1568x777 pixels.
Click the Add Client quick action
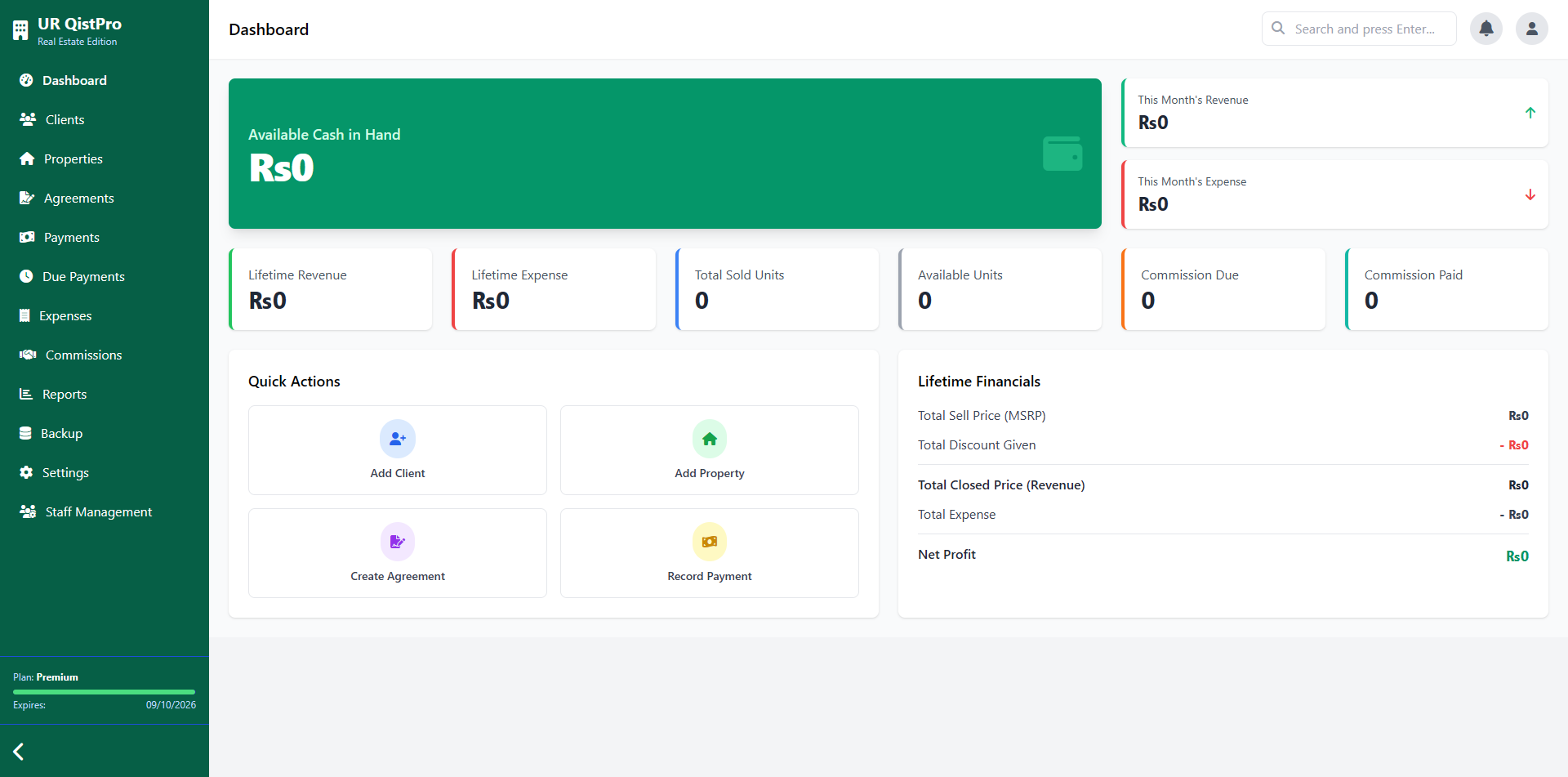[x=397, y=450]
